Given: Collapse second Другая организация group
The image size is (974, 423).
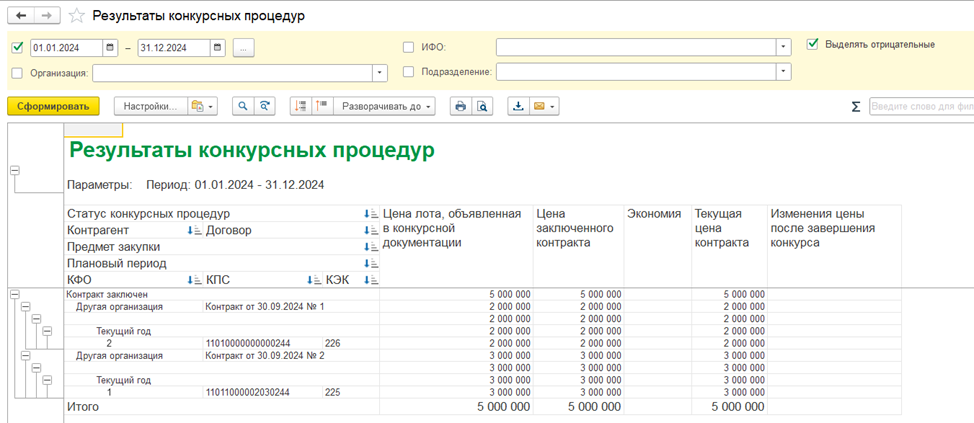Looking at the screenshot, I should click(x=25, y=355).
